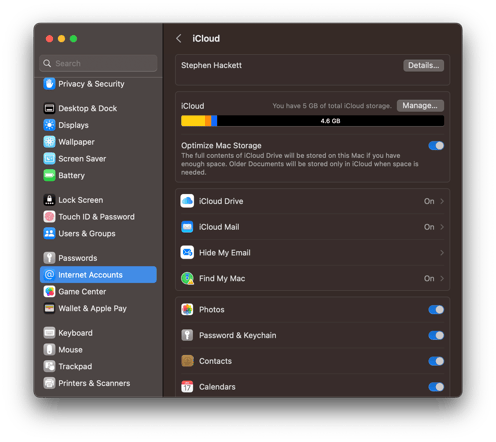Click the Printers & Scanners sidebar label
This screenshot has width=496, height=442.
pyautogui.click(x=94, y=383)
